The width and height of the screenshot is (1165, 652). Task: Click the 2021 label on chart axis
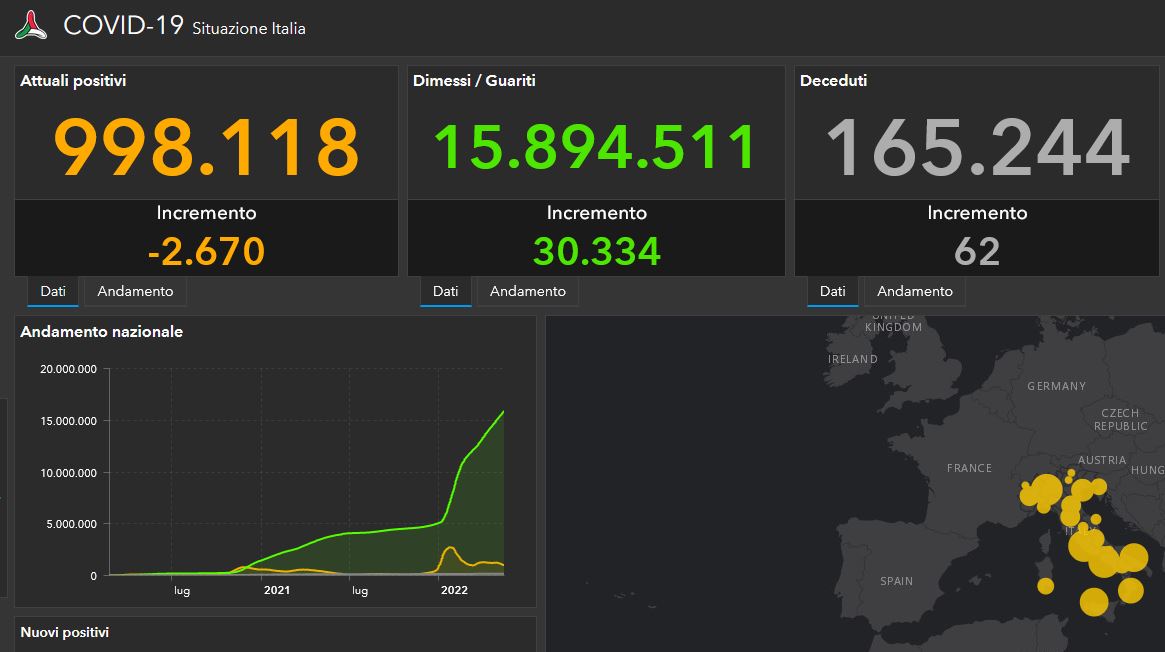[277, 590]
